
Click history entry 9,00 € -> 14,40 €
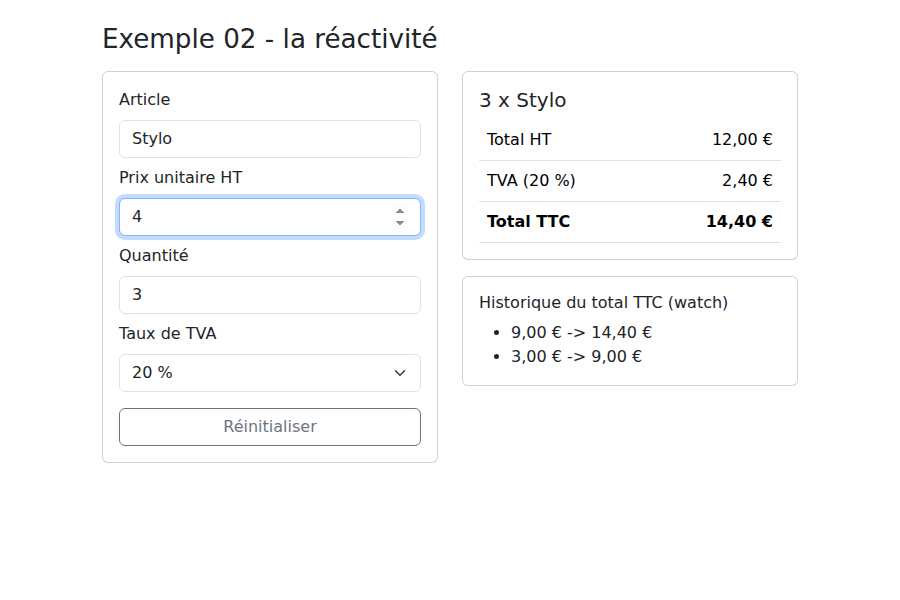pos(581,332)
